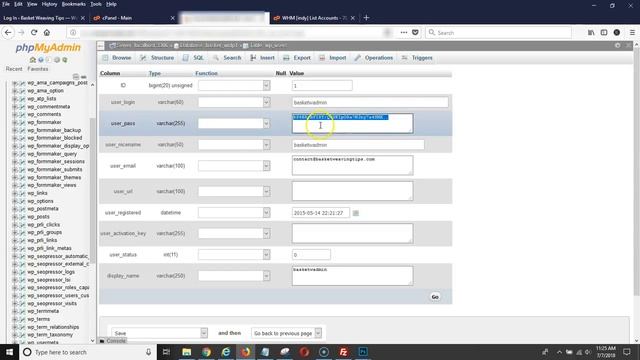This screenshot has height=360, width=640.
Task: Click the Firefox search box
Action: (498, 33)
